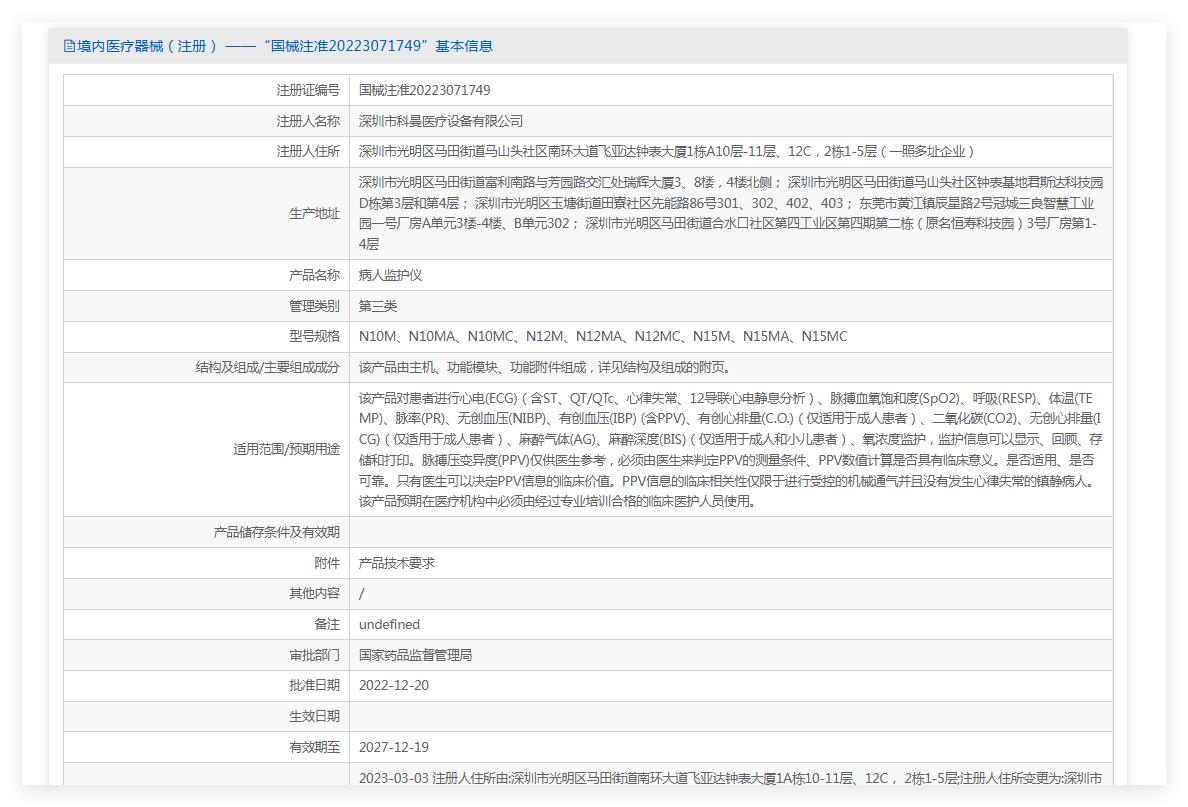Open the attachment 产品技术要求
Image resolution: width=1188 pixels, height=807 pixels.
coord(396,563)
